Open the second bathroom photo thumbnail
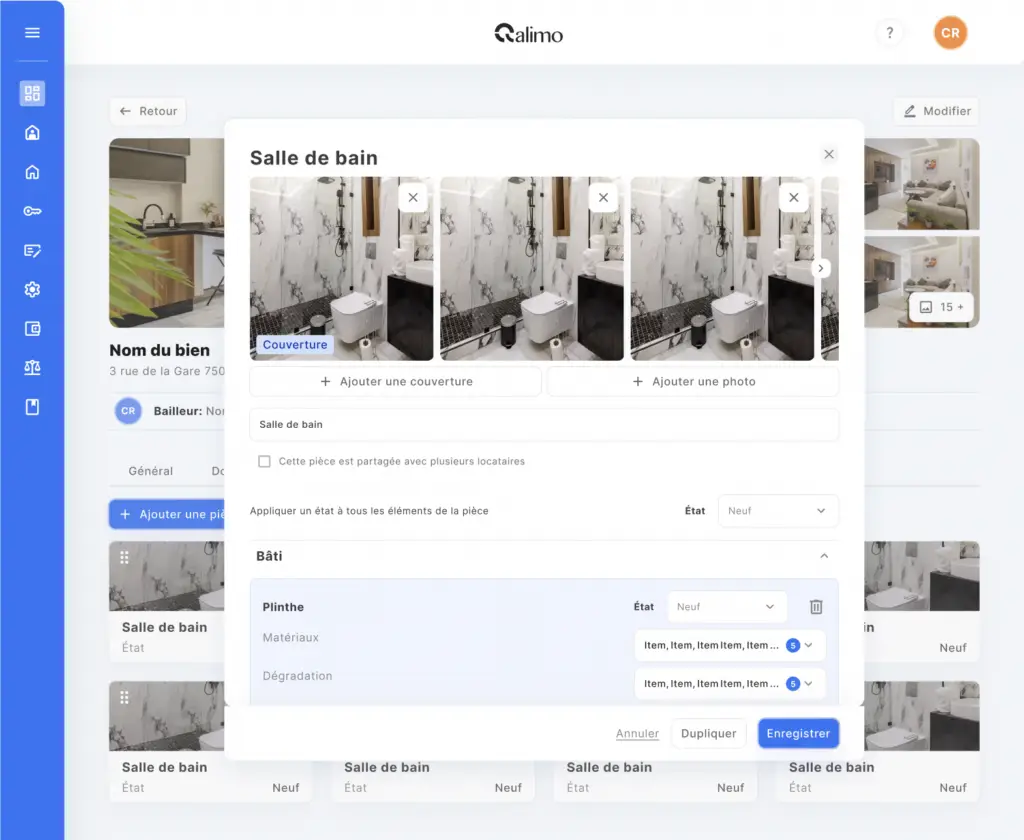Image resolution: width=1024 pixels, height=840 pixels. click(x=532, y=268)
